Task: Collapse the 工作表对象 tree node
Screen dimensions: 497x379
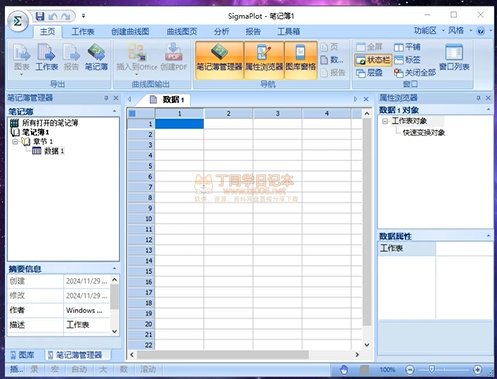Action: click(385, 121)
